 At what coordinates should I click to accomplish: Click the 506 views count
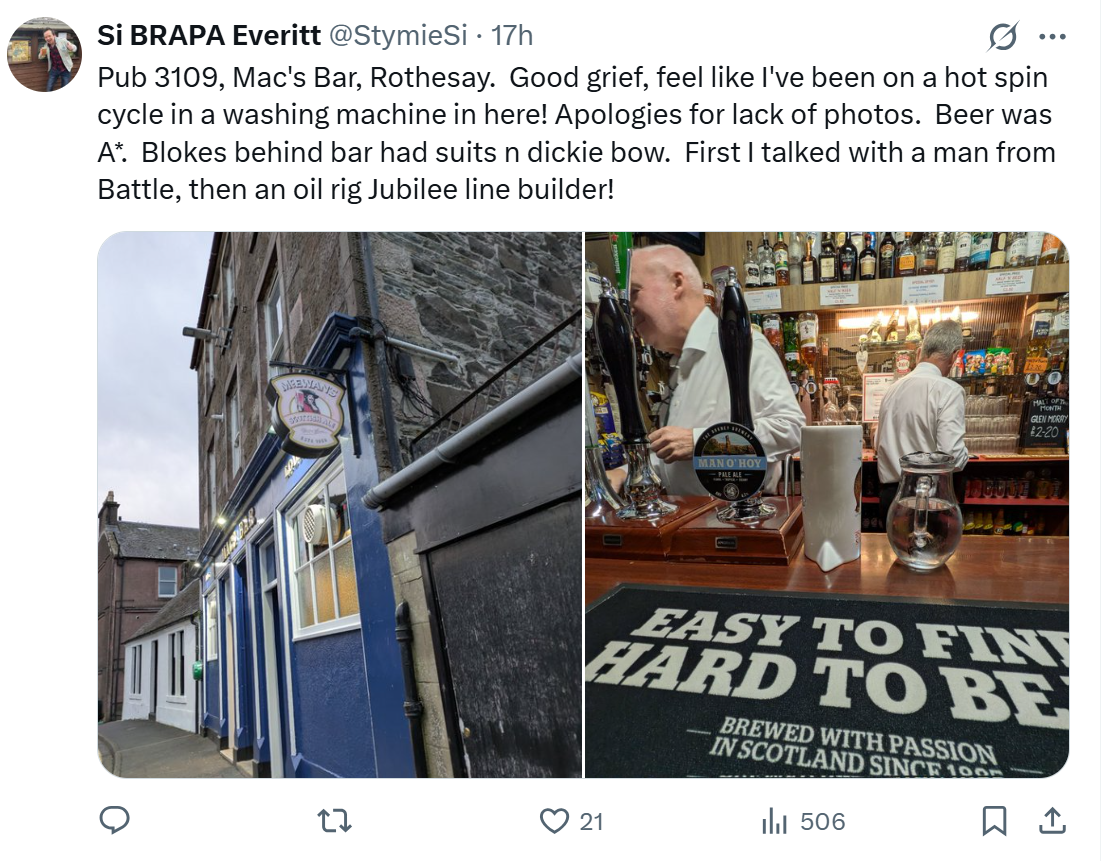[x=823, y=822]
